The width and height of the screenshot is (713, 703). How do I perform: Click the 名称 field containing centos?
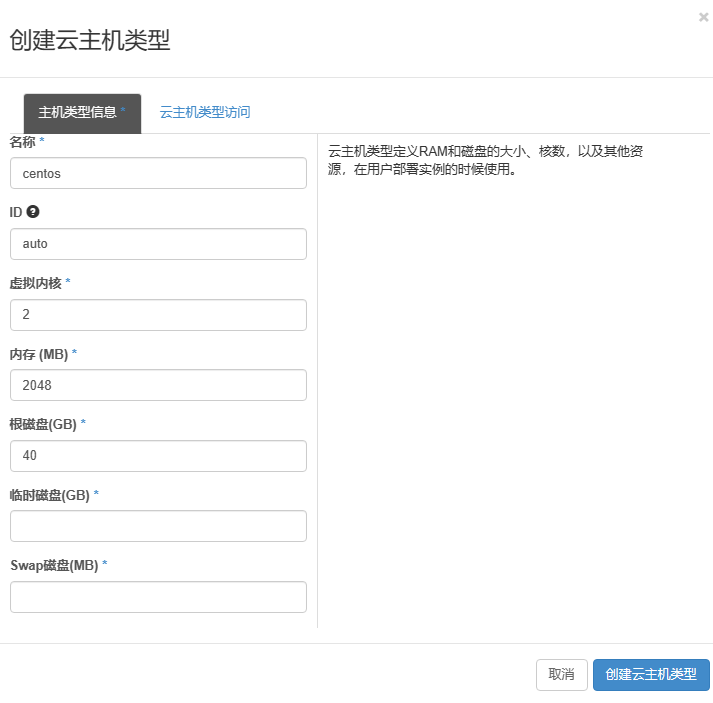click(158, 173)
